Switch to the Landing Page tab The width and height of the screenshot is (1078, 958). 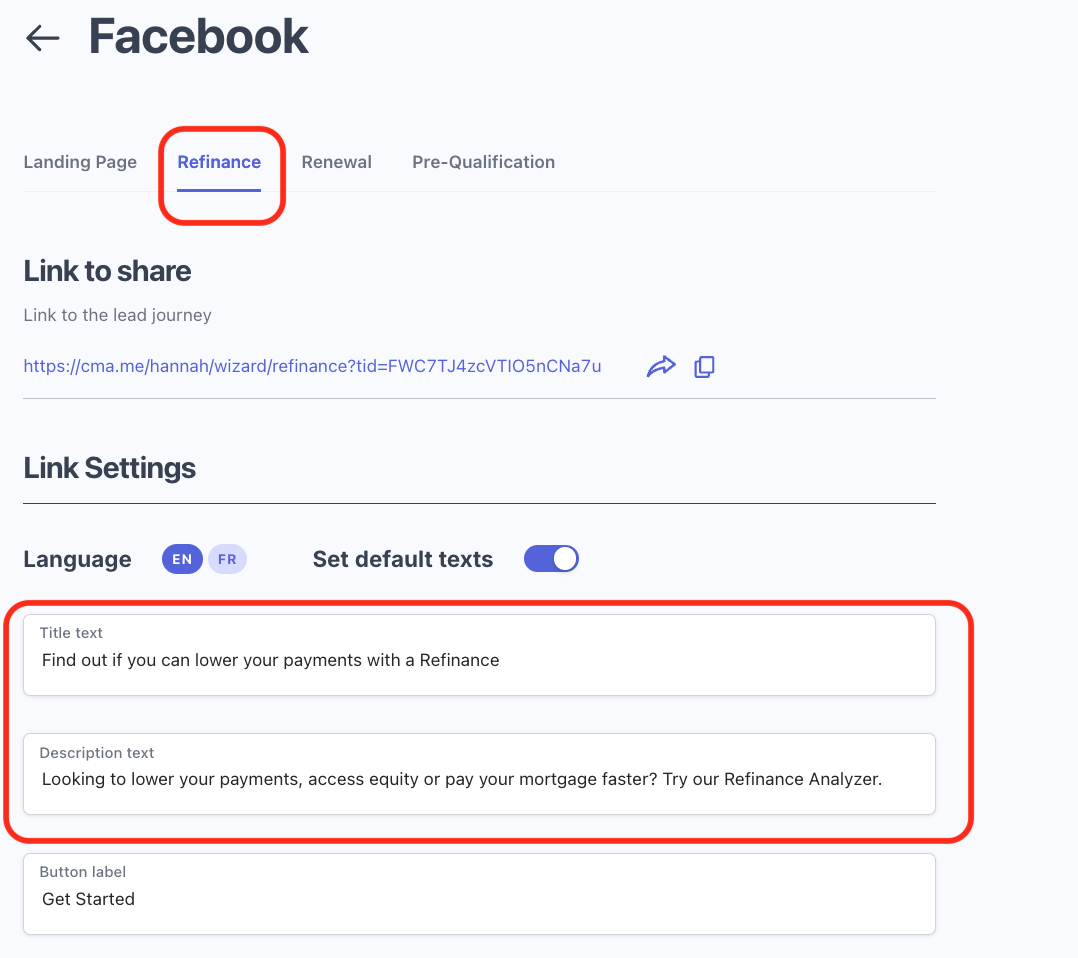click(x=80, y=162)
